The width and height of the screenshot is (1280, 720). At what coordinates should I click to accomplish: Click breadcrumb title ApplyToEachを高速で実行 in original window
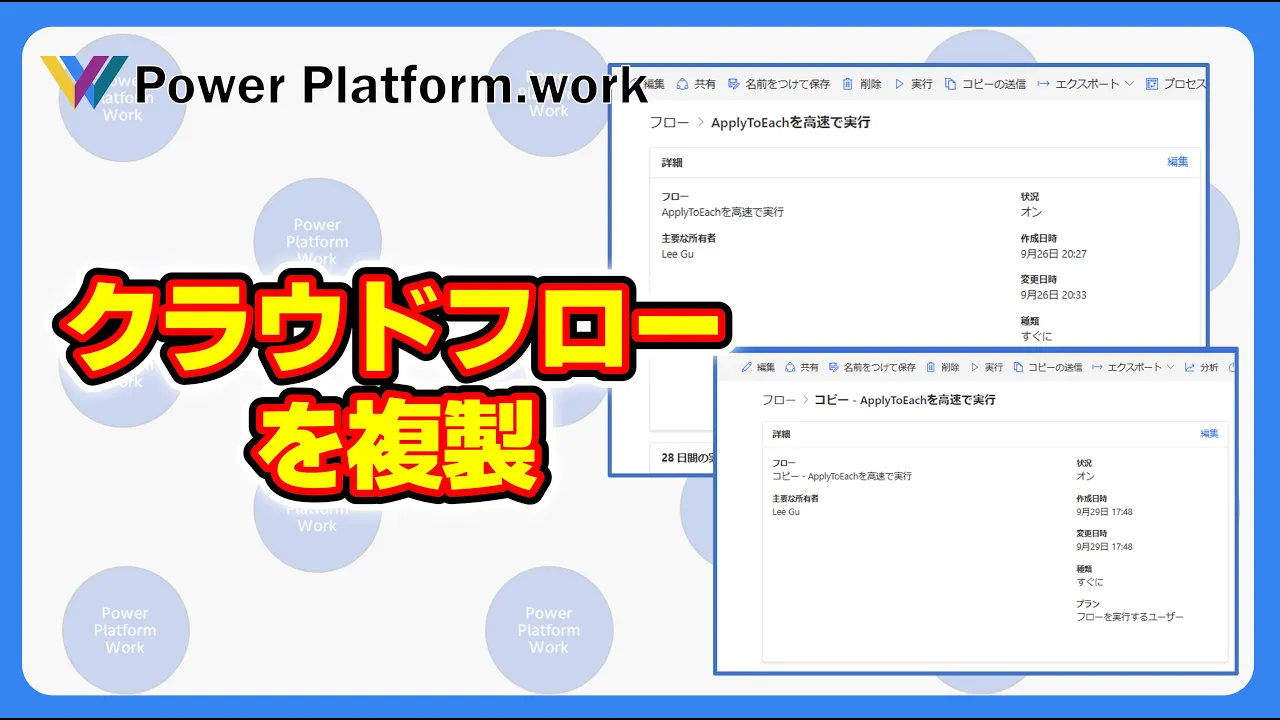pyautogui.click(x=790, y=122)
